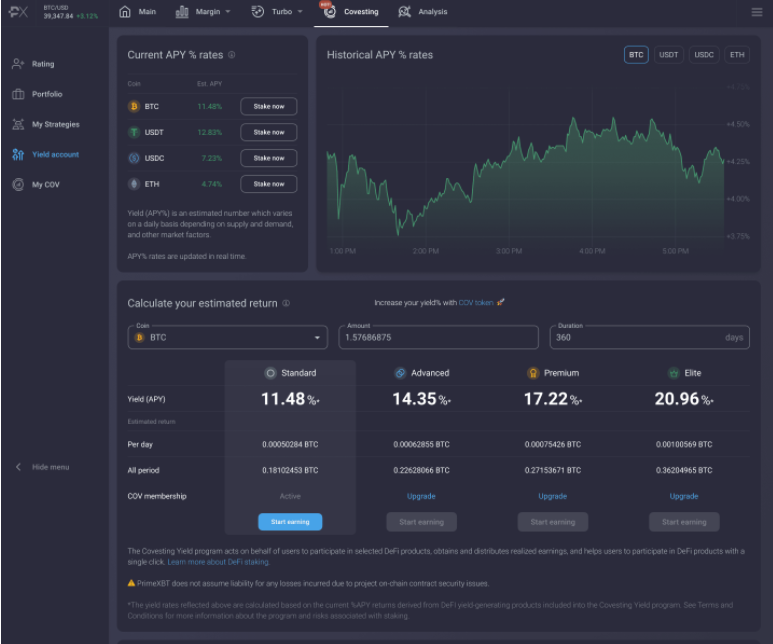Viewport: 773px width, 644px height.
Task: Click the Hide menu arrow icon
Action: coord(18,466)
